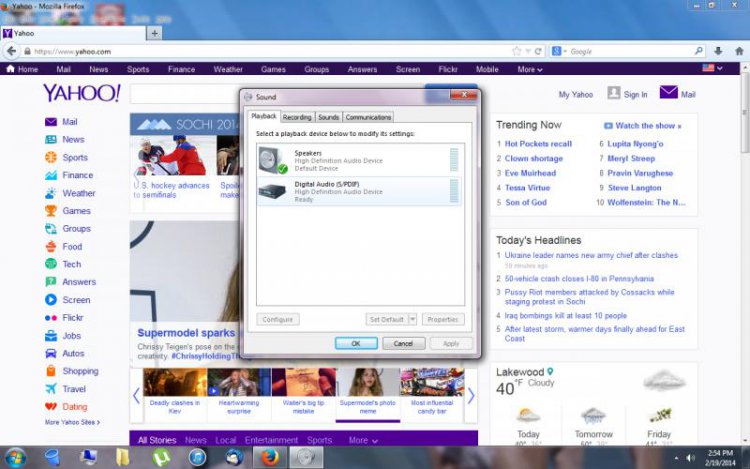Click the Firefox downloads arrow icon
The image size is (750, 469).
coord(718,51)
